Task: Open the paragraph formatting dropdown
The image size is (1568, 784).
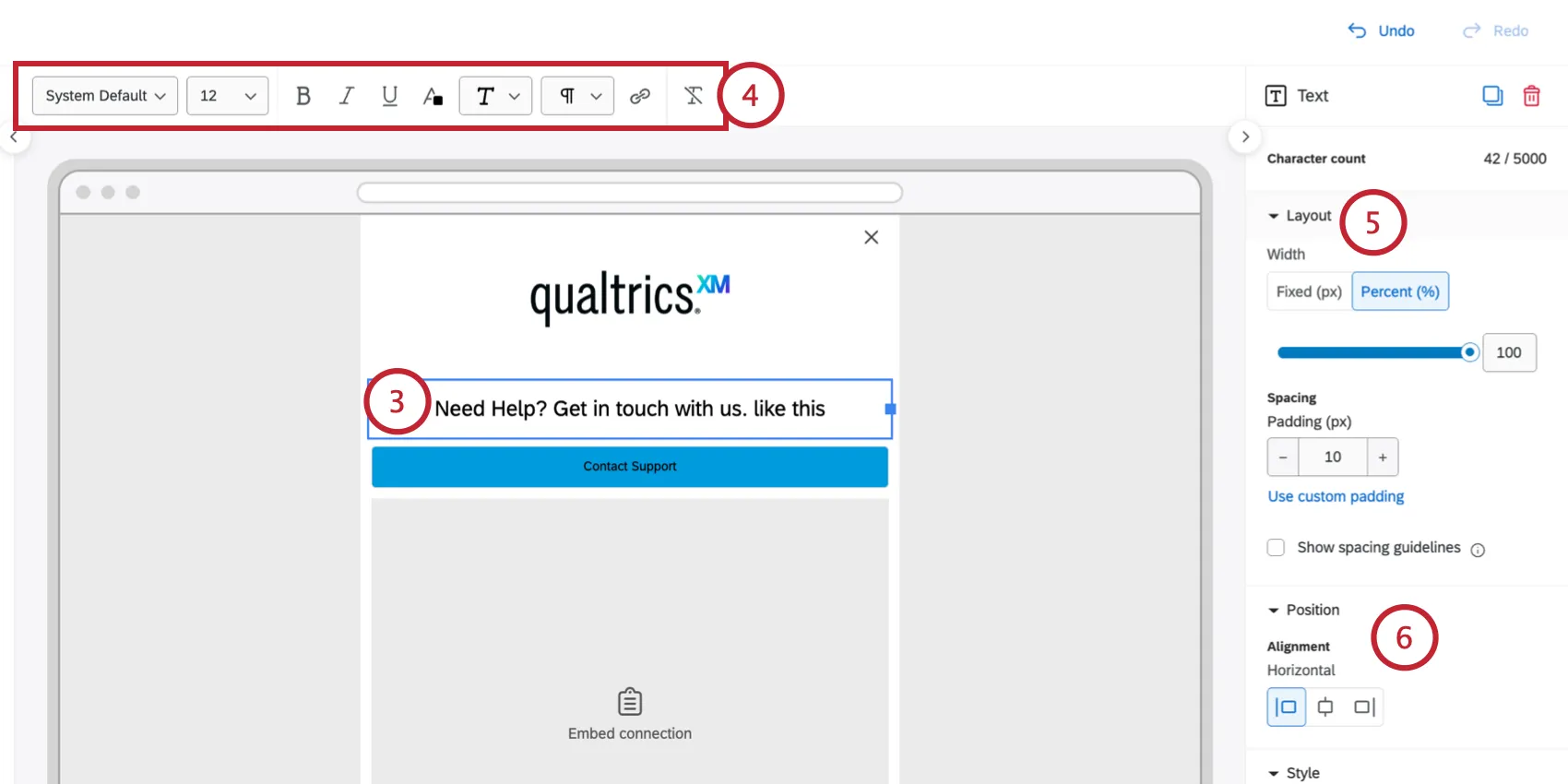Action: pos(577,96)
